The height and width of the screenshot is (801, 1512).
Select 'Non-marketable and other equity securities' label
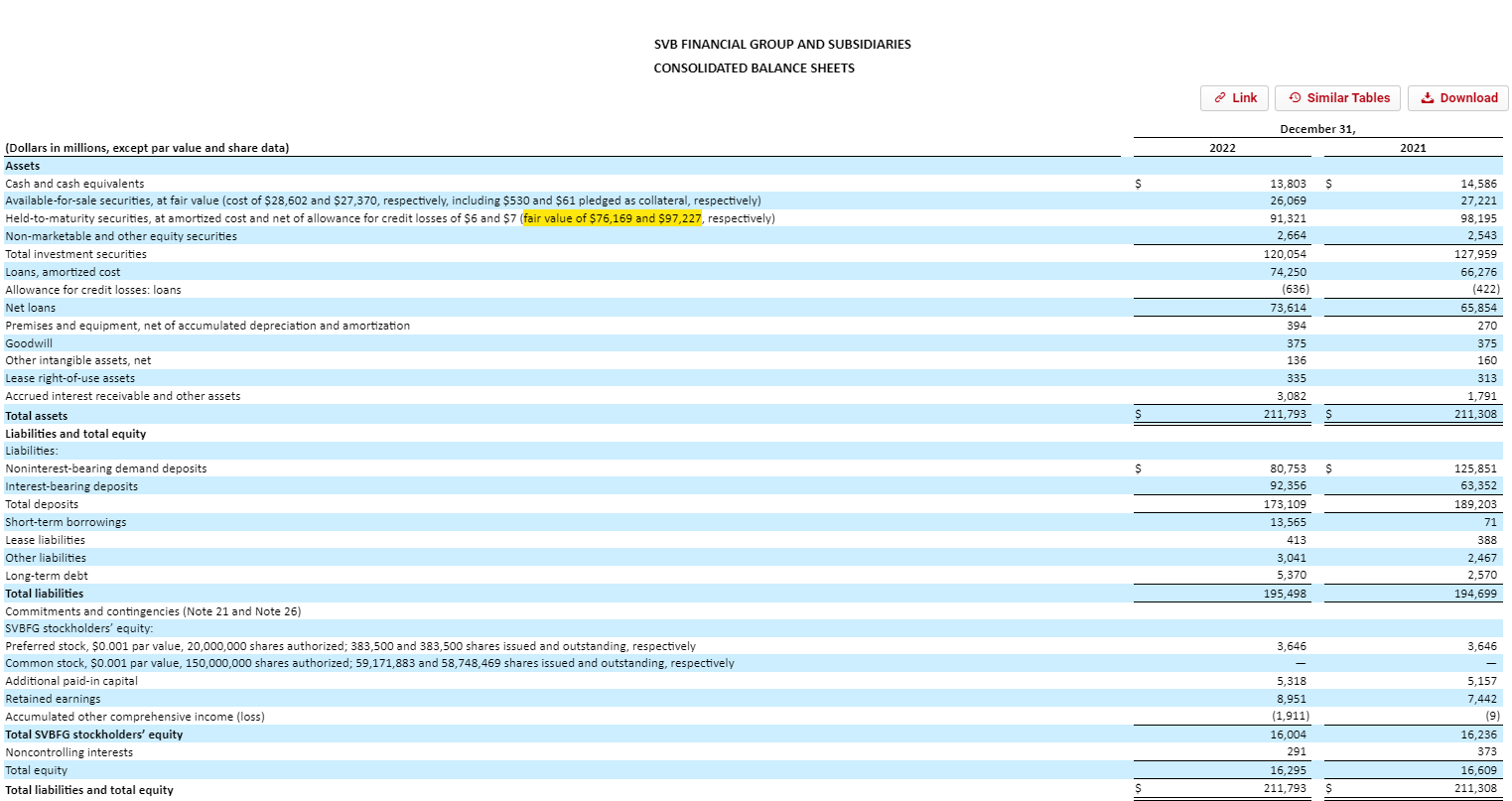(121, 236)
